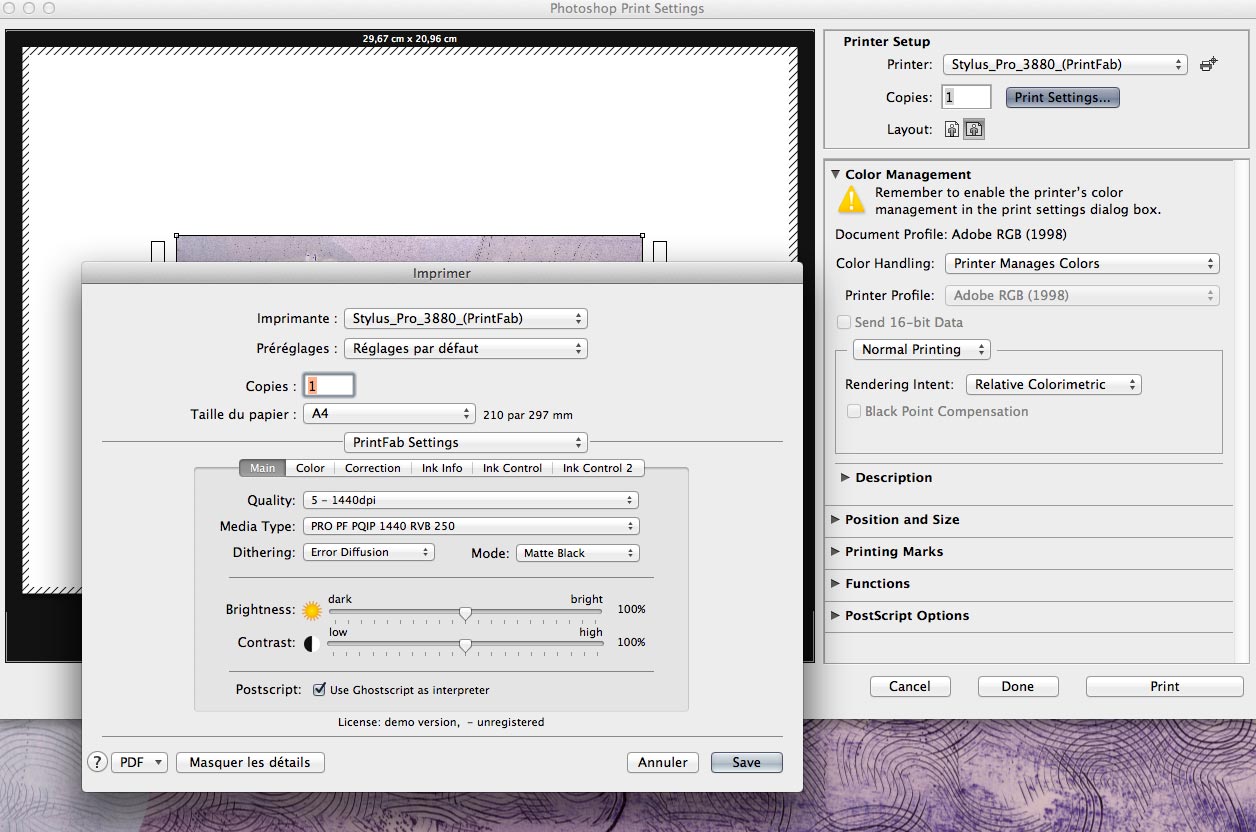Select portrait layout orientation icon
Image resolution: width=1256 pixels, height=832 pixels.
pos(952,129)
